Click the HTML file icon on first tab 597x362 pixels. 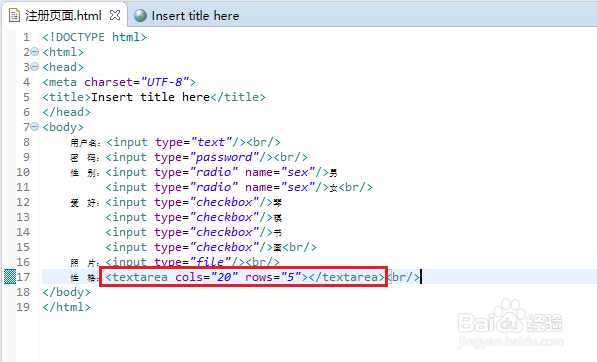tap(14, 16)
